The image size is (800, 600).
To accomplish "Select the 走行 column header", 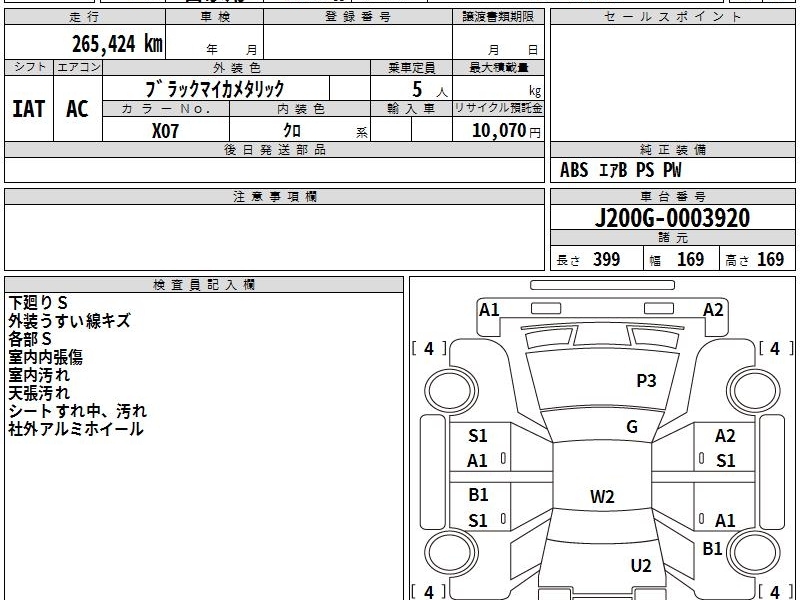I will point(85,17).
